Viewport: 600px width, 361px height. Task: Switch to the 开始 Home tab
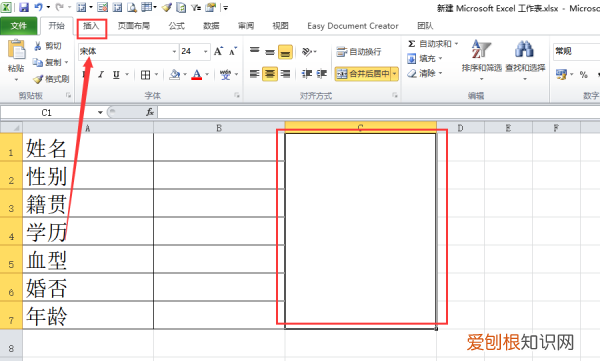[56, 26]
